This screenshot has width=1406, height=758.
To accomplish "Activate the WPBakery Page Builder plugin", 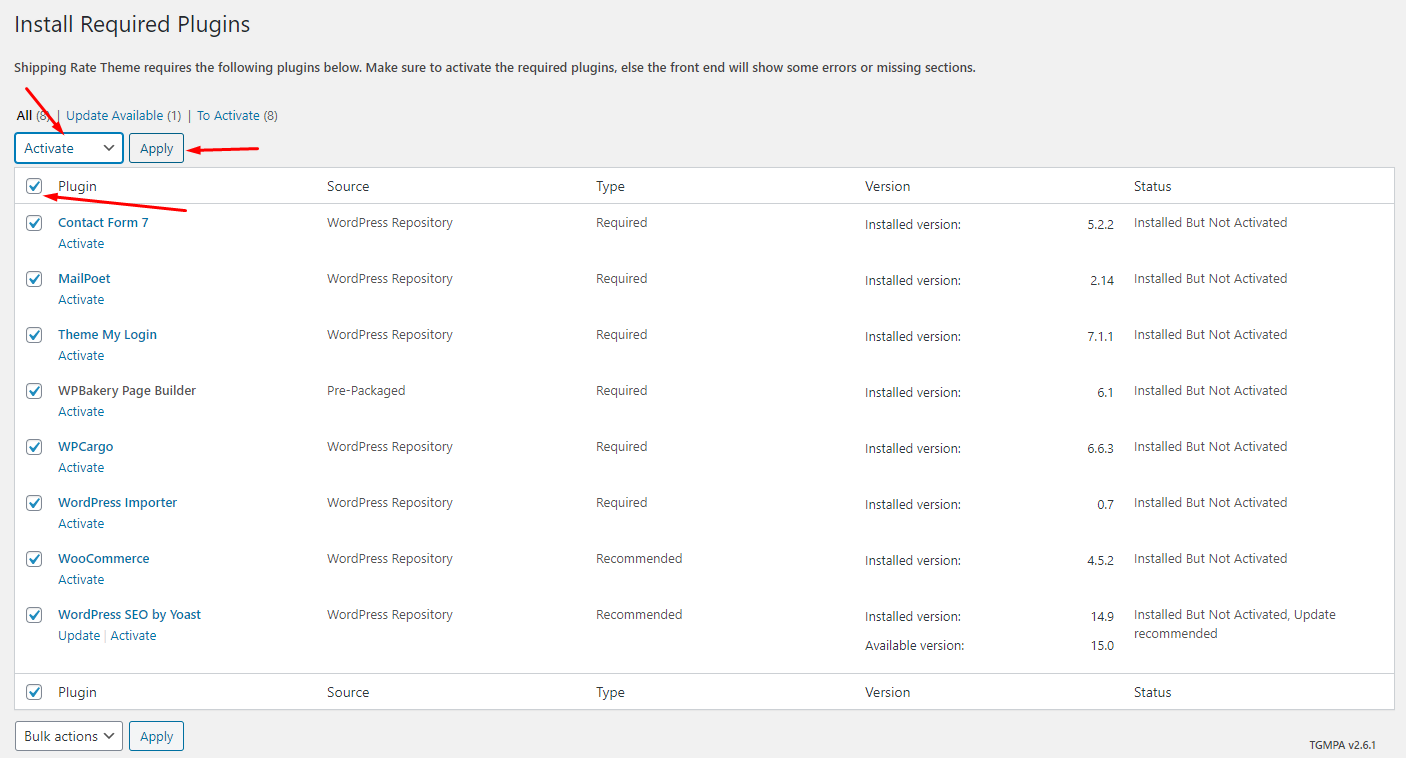I will click(81, 412).
